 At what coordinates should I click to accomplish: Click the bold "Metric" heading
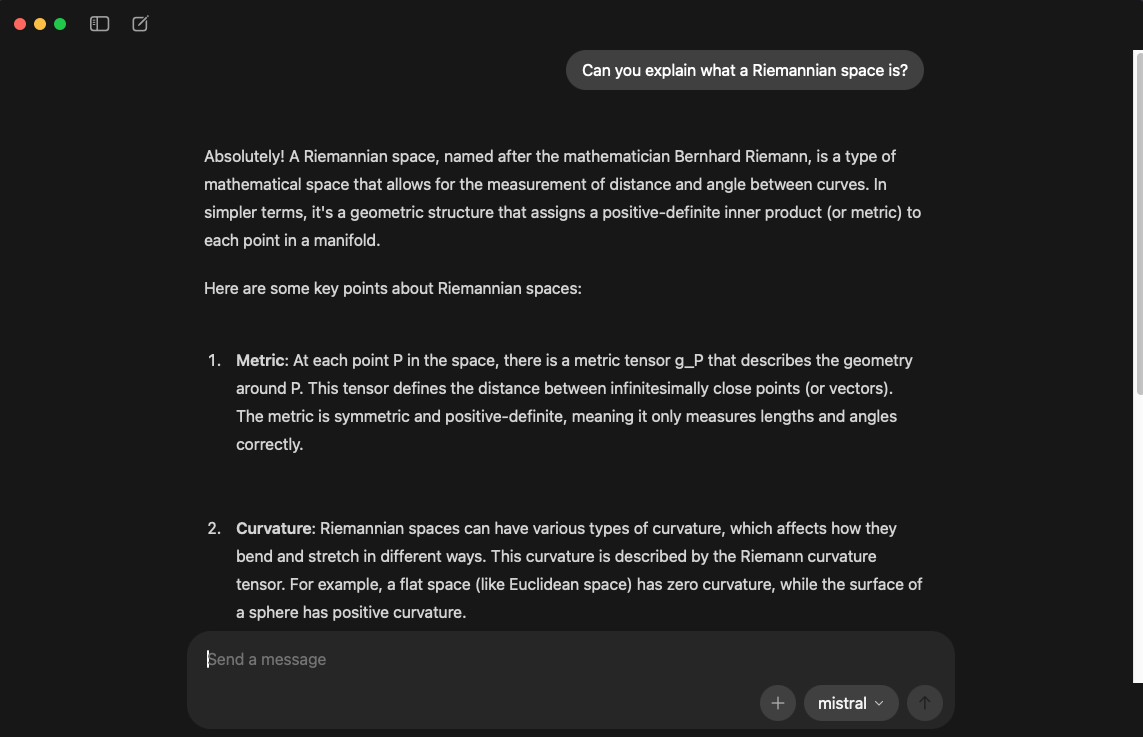point(260,360)
